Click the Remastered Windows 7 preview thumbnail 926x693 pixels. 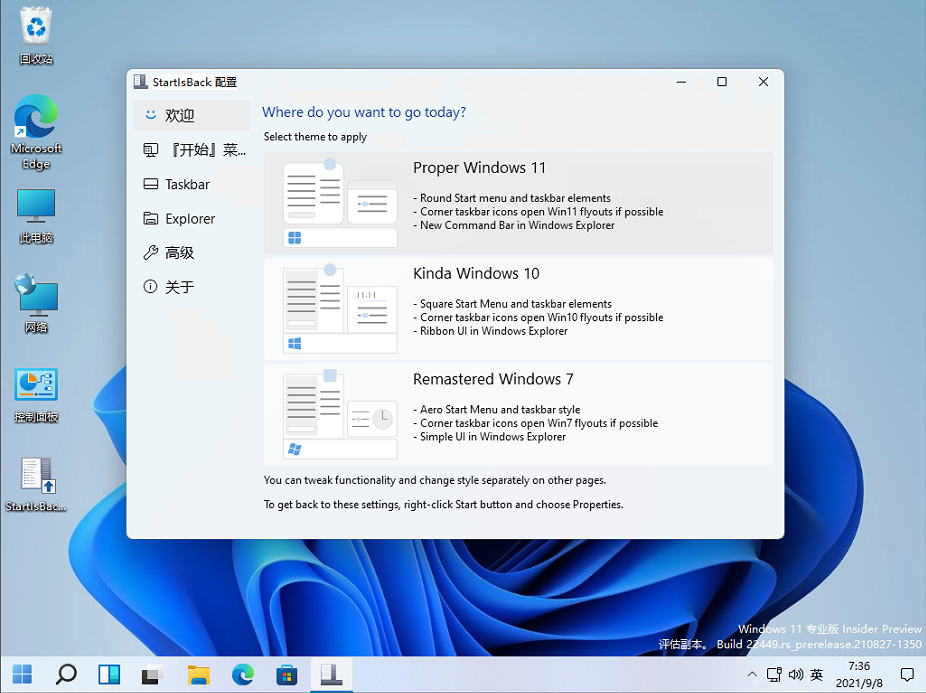pos(340,414)
